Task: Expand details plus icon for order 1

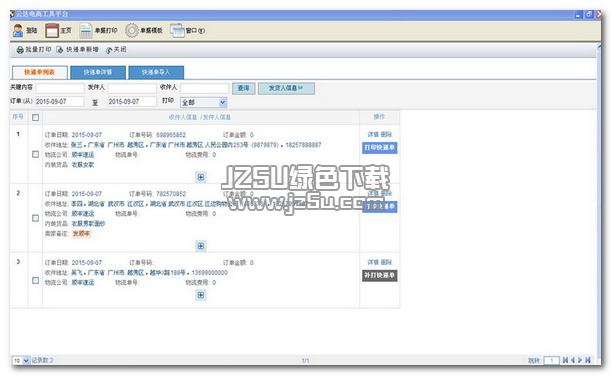Action: pos(201,177)
